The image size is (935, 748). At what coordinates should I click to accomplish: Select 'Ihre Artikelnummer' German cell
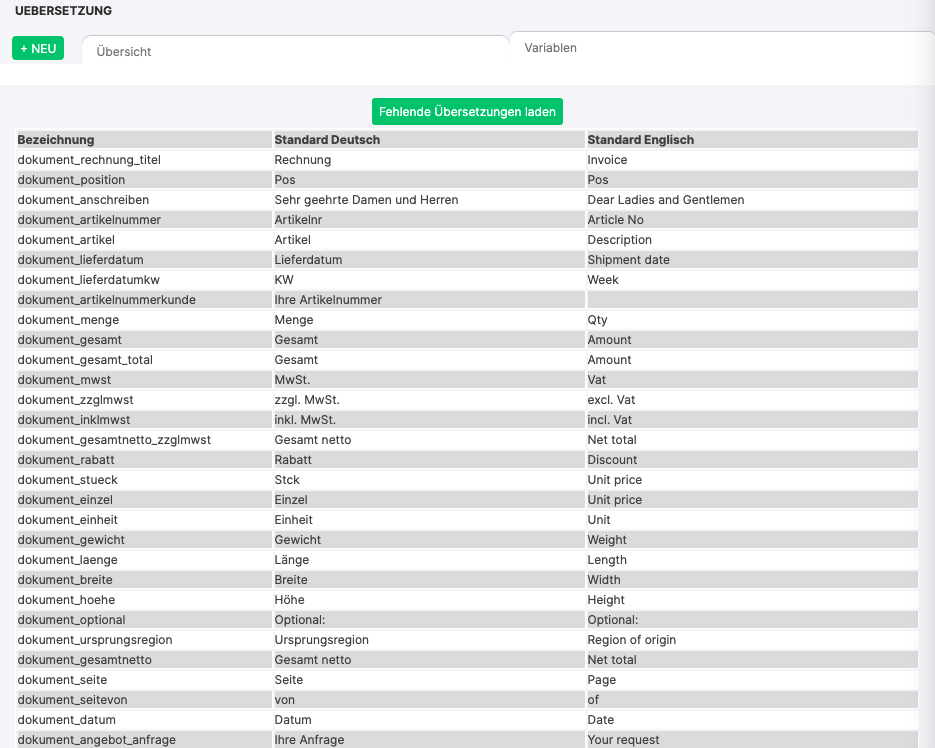328,300
